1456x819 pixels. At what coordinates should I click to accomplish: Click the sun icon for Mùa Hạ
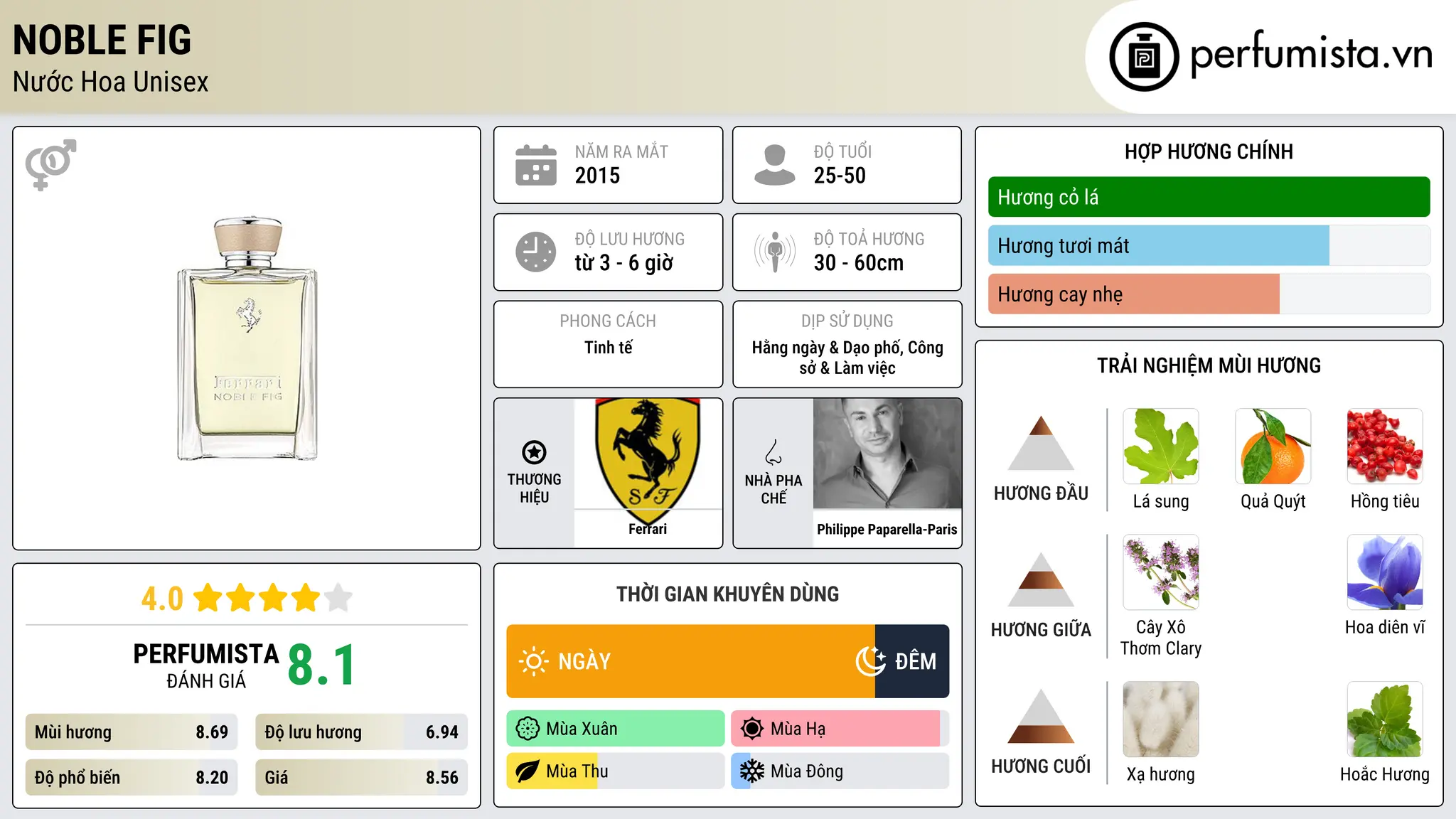751,729
